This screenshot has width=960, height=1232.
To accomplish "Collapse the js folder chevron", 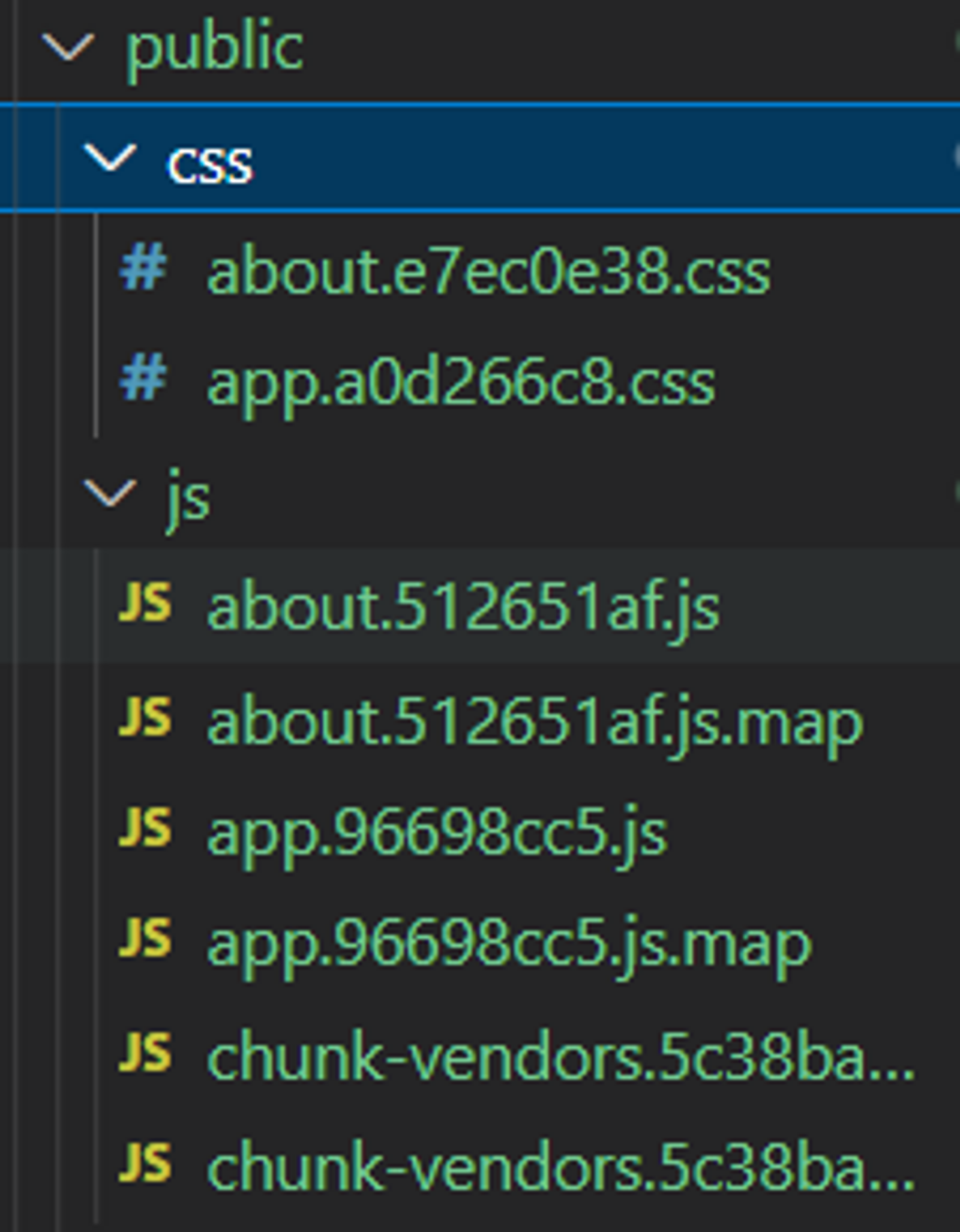I will tap(110, 493).
